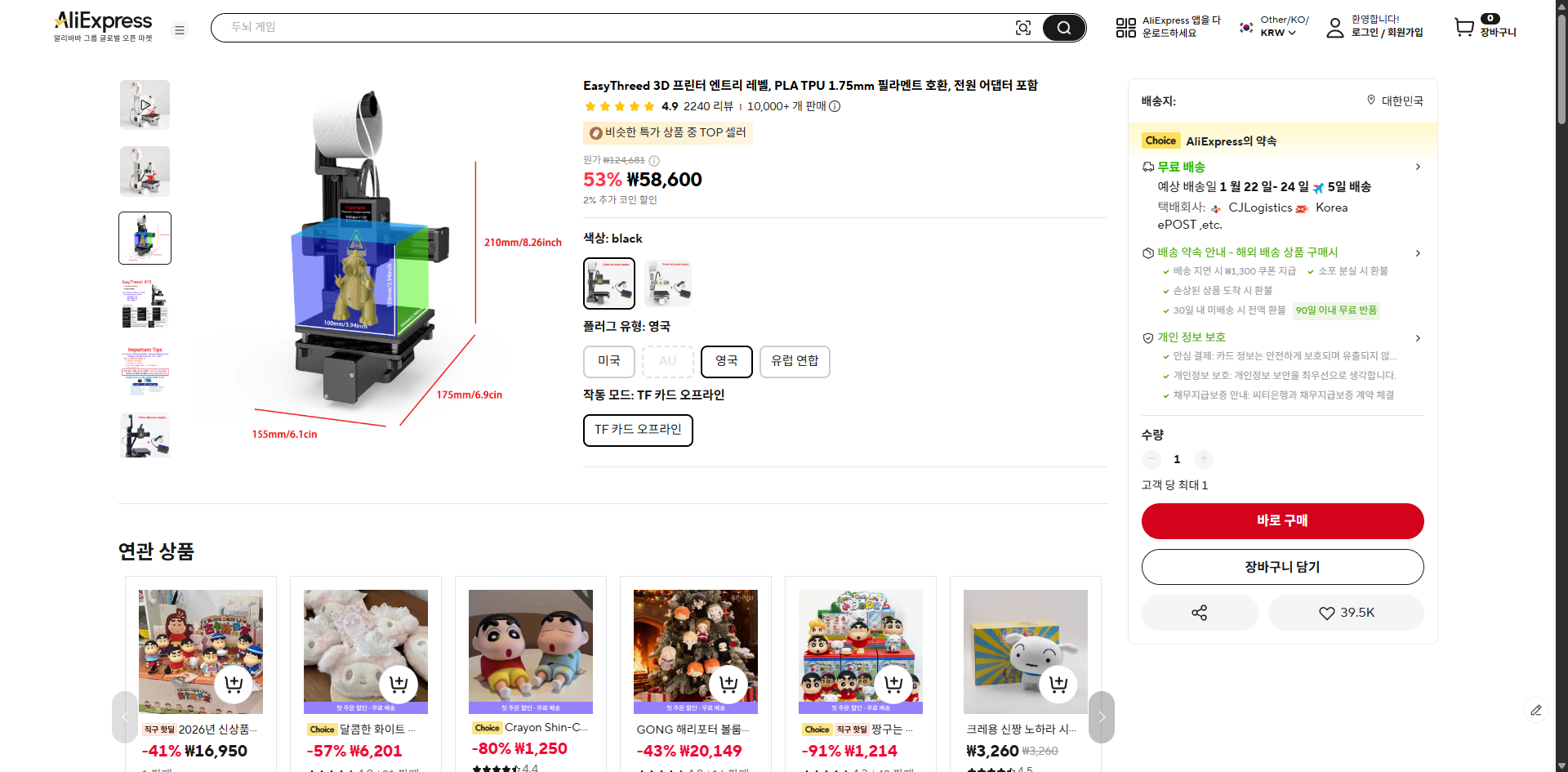Click the 장바구니 담기 add to cart button
Image resolution: width=1568 pixels, height=772 pixels.
pos(1282,567)
